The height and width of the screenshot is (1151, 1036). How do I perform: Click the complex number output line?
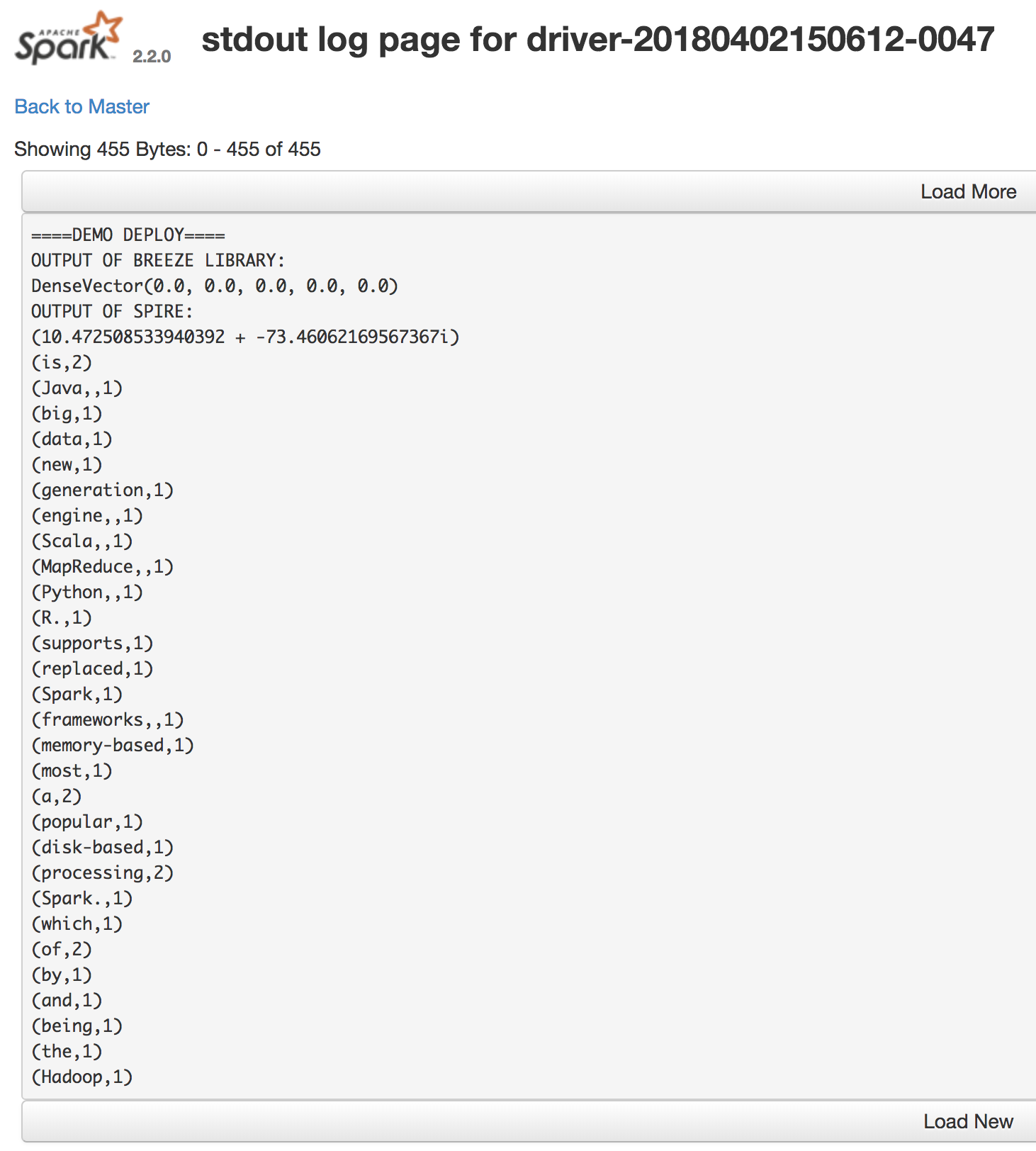click(x=245, y=337)
